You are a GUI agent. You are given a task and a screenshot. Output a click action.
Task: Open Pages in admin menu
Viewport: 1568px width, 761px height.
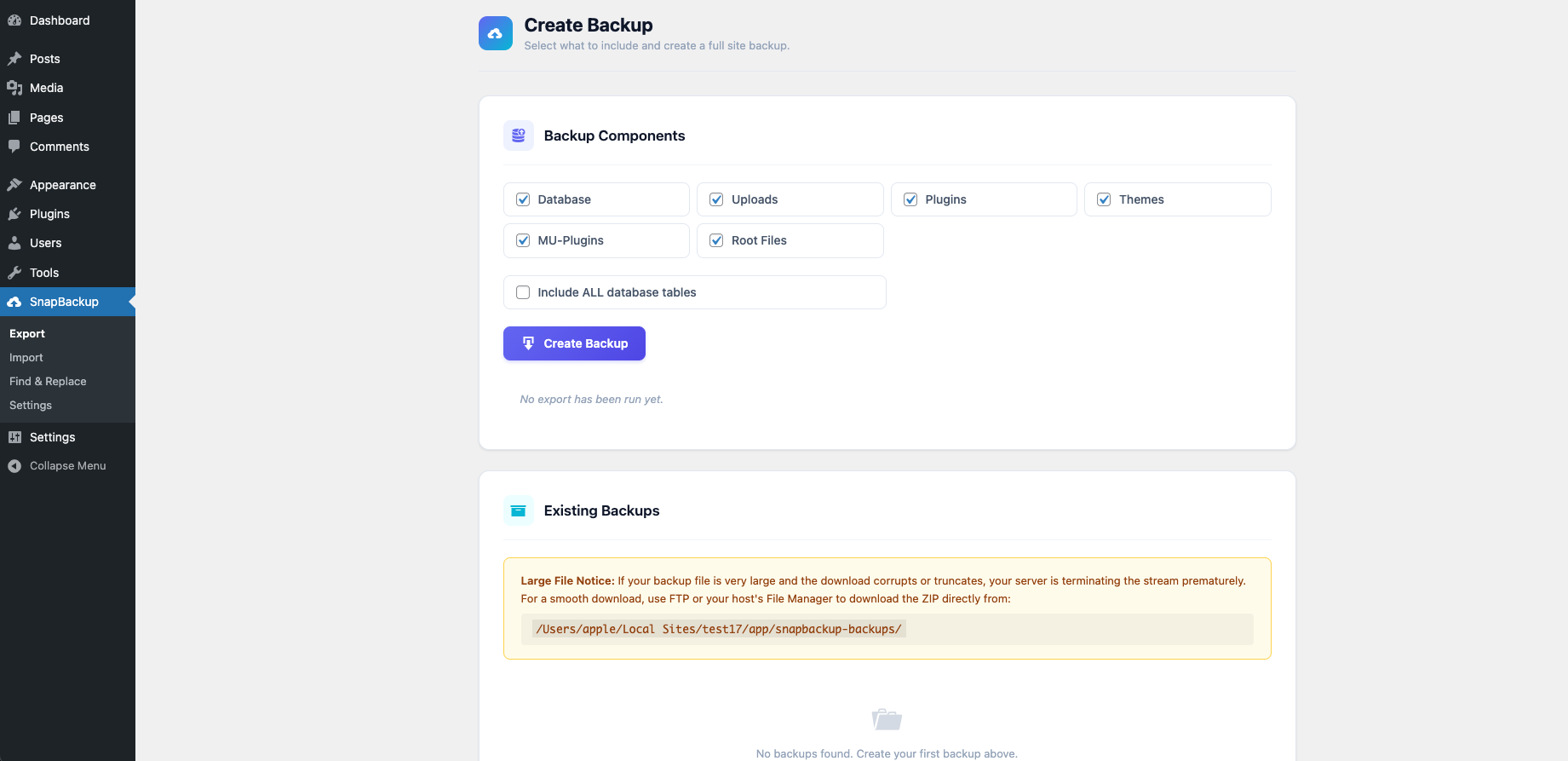pos(67,118)
